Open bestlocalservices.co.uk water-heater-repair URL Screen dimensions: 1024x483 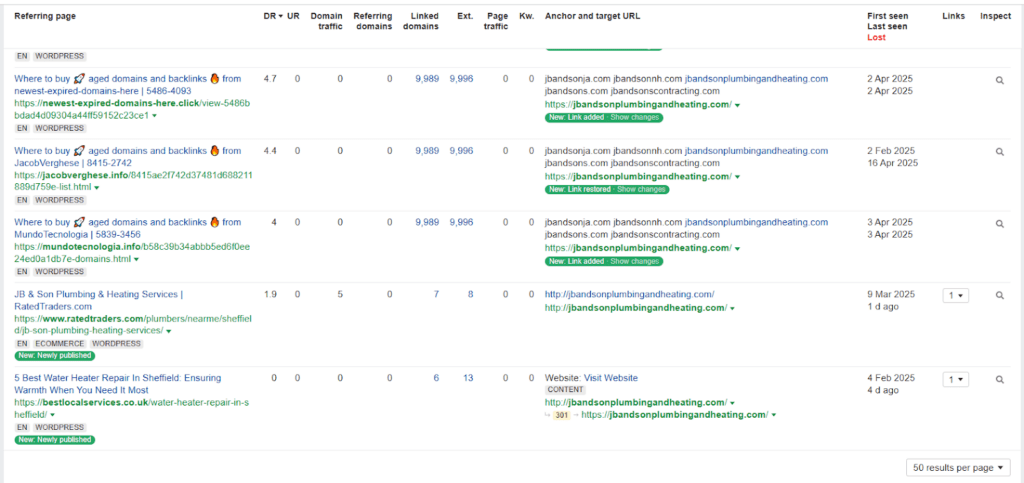[131, 409]
